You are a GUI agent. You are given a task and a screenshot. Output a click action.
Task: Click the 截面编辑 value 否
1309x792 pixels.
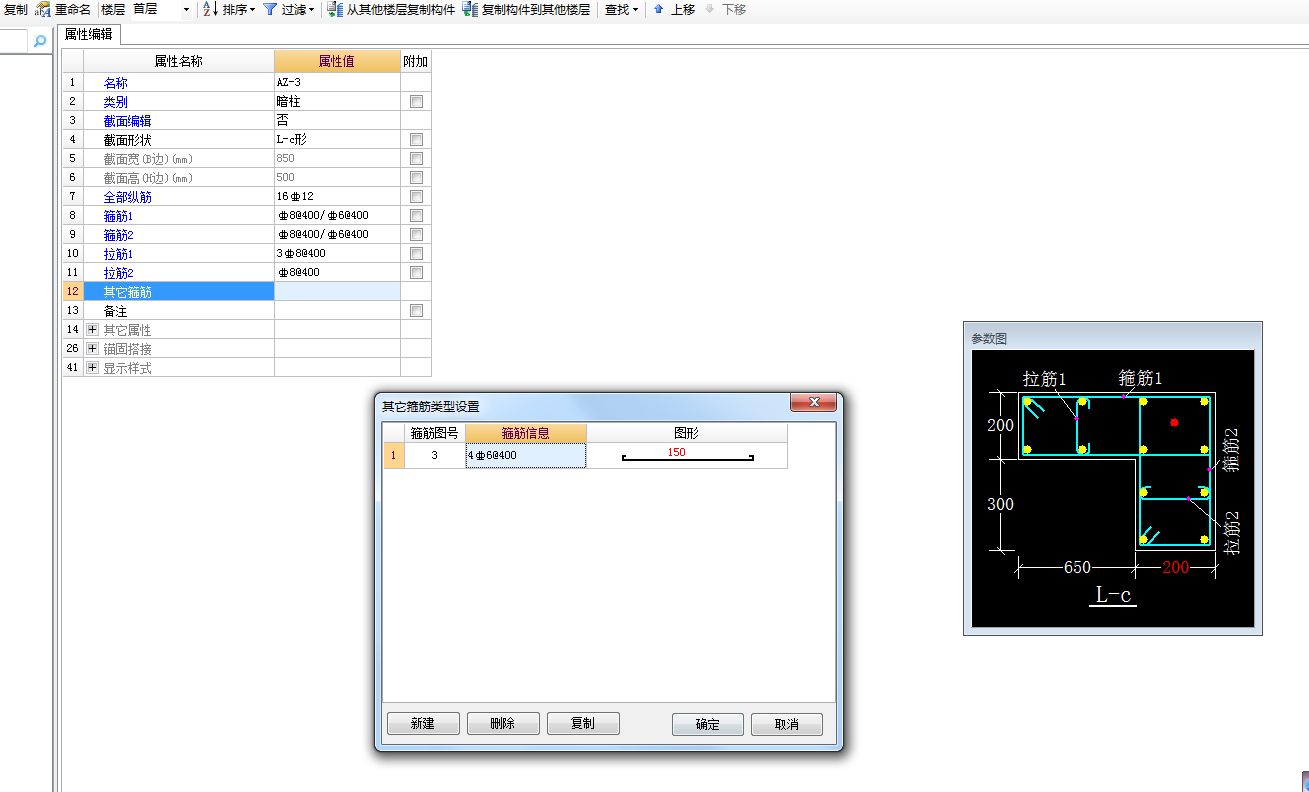[337, 121]
